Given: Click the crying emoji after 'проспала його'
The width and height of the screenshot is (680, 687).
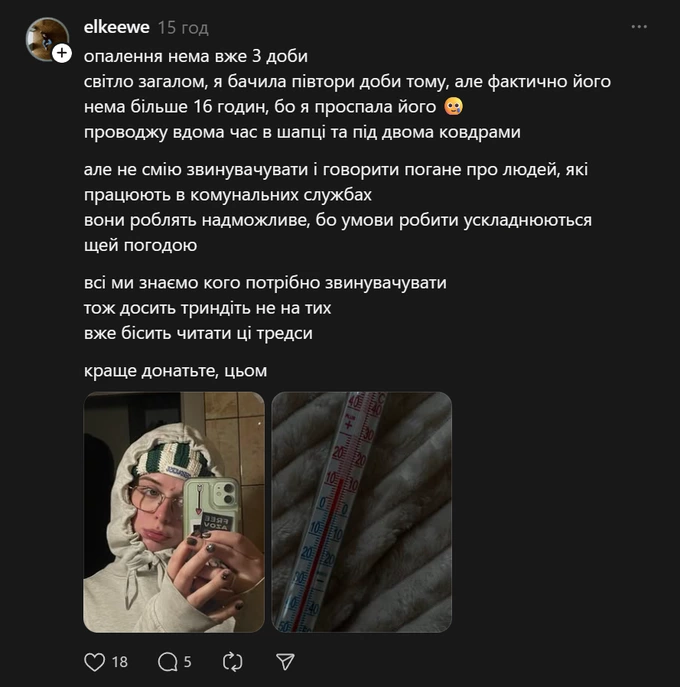Looking at the screenshot, I should point(453,106).
